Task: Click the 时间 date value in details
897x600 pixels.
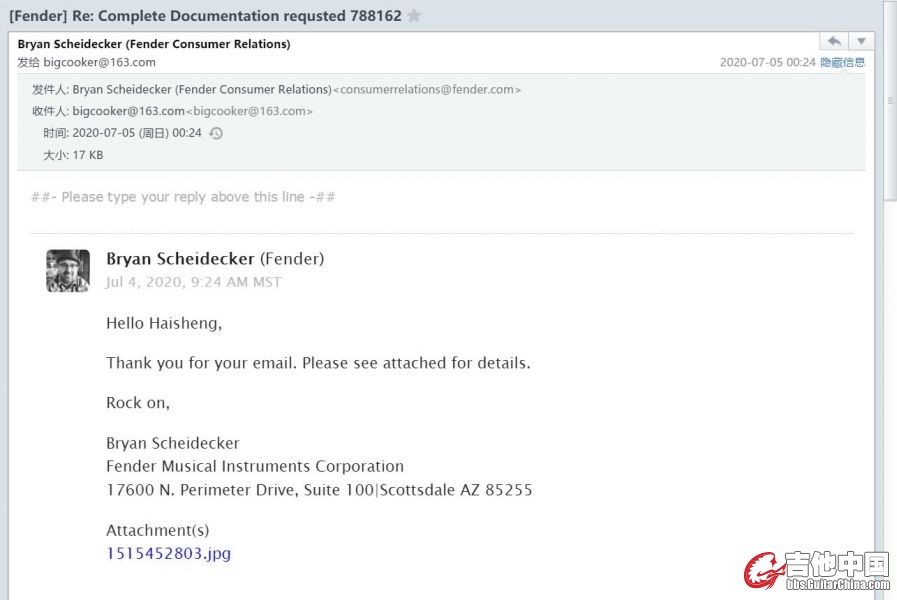Action: click(x=137, y=133)
